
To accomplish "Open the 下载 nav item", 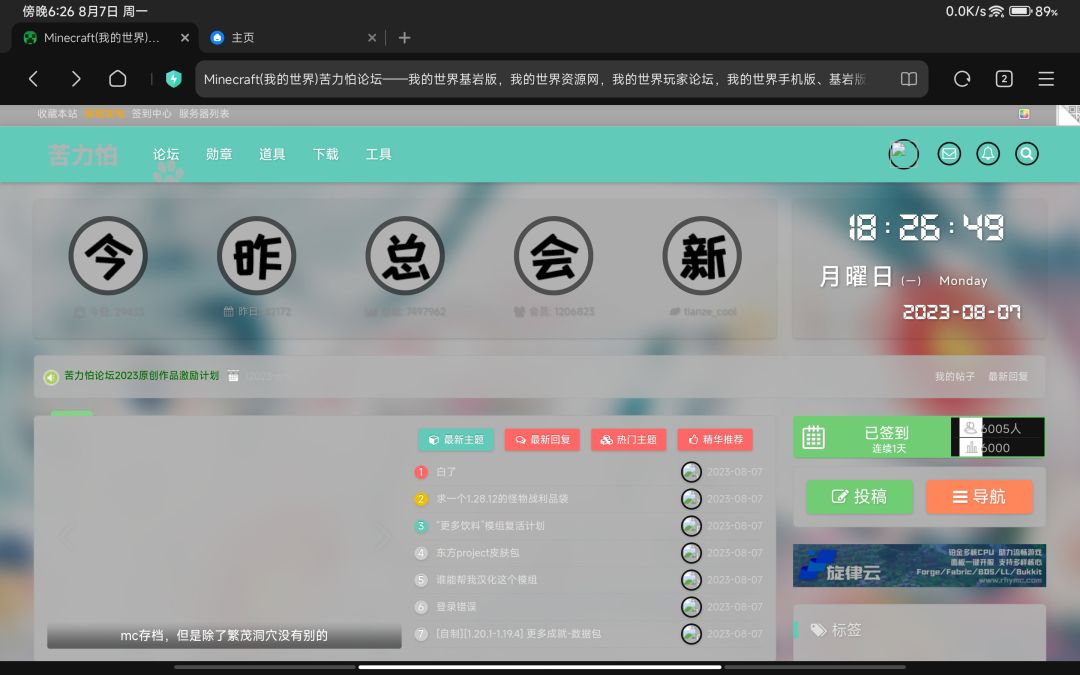I will point(325,154).
